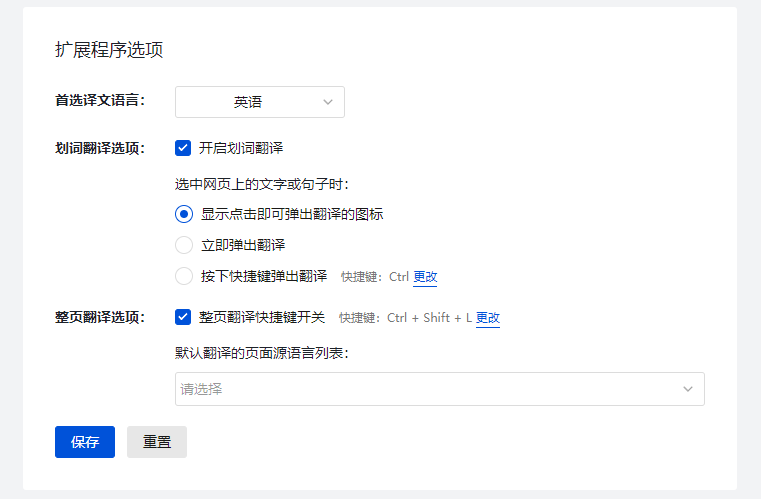This screenshot has height=499, width=761.
Task: Expand via chevron arrow in 请选择 field
Action: click(688, 389)
